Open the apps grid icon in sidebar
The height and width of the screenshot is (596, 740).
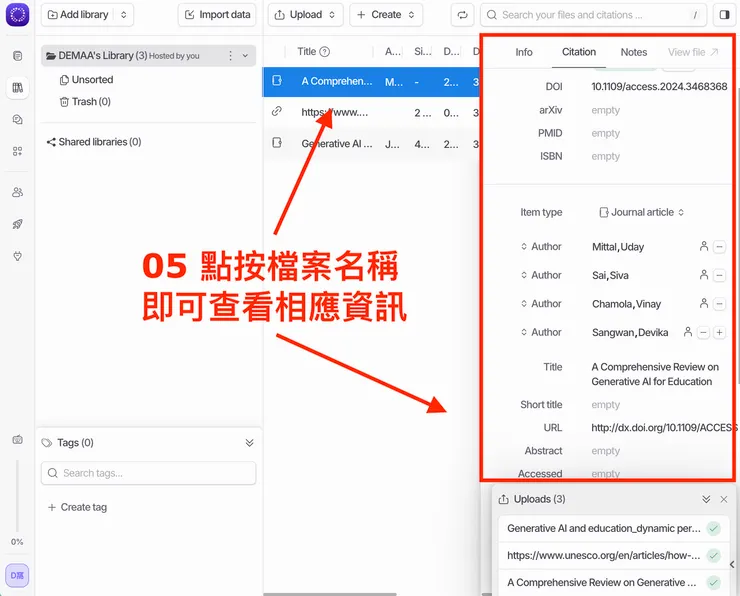17,151
